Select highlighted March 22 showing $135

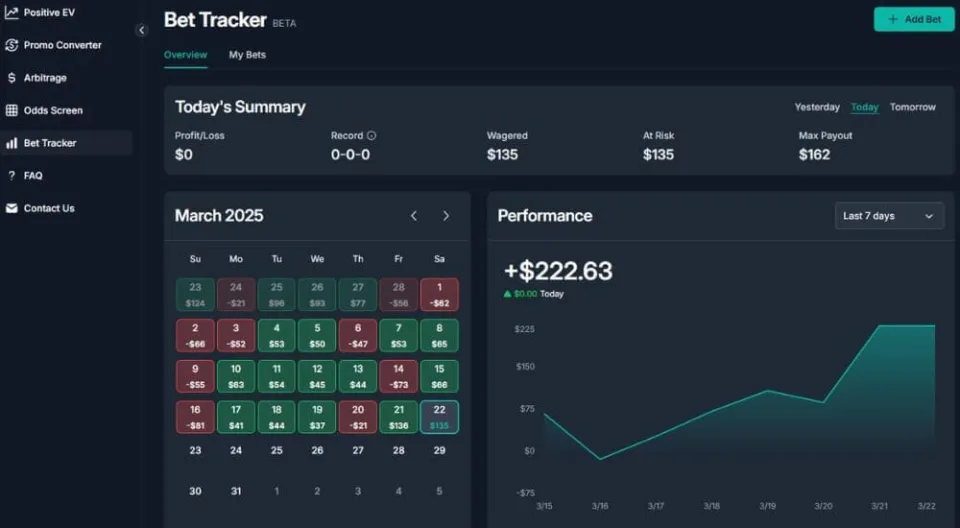click(439, 417)
